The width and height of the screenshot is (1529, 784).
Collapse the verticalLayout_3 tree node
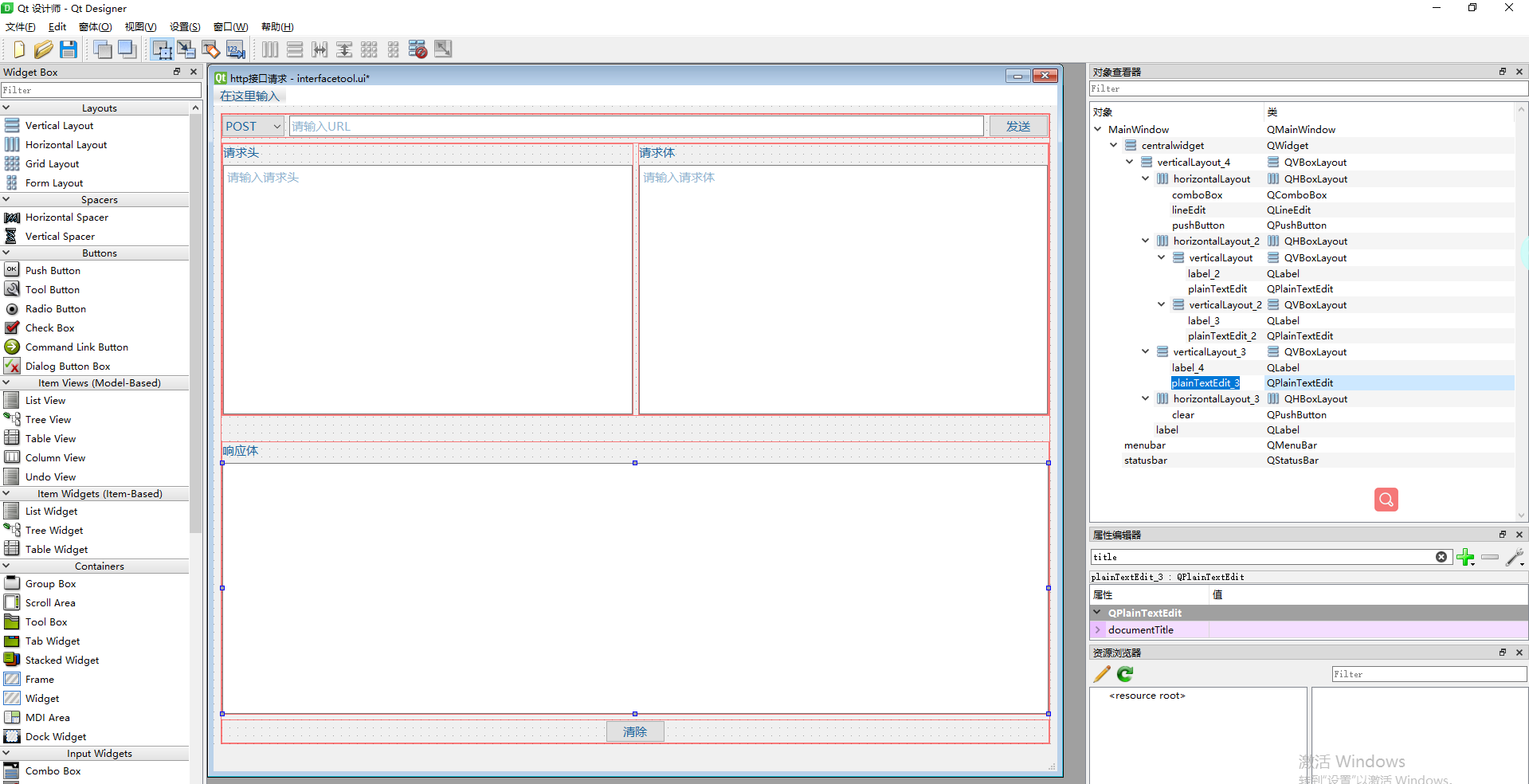click(1146, 351)
